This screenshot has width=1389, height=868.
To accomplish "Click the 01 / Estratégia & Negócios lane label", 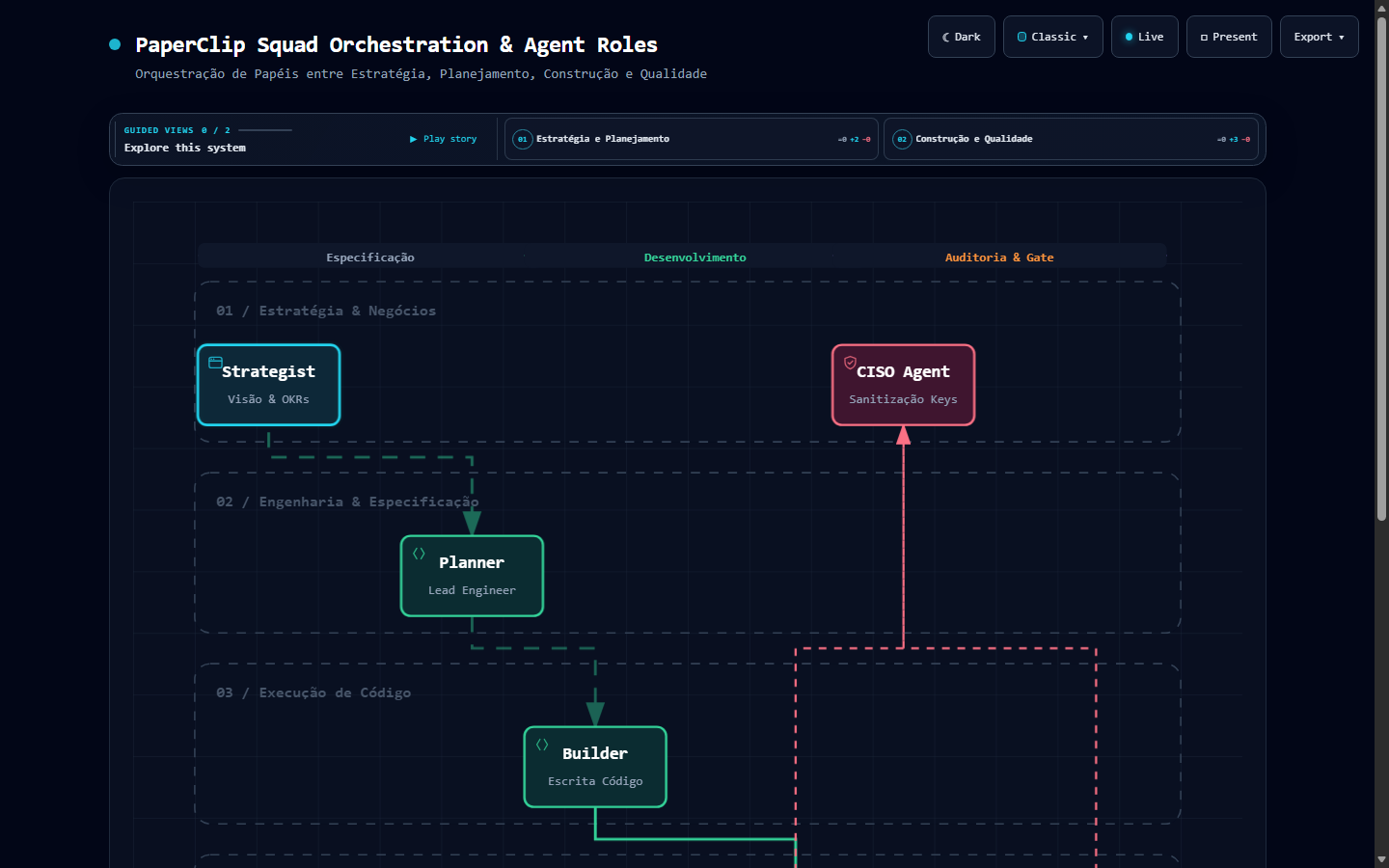I will pos(326,311).
